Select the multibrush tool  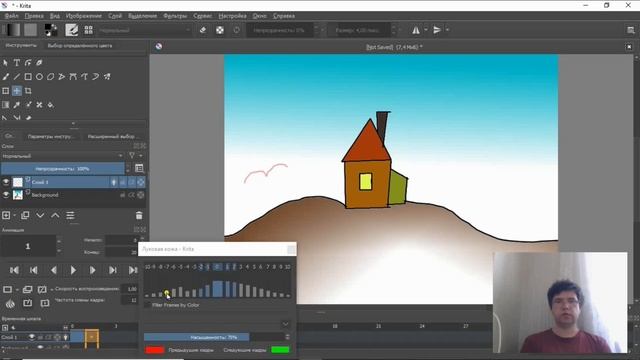pos(107,77)
